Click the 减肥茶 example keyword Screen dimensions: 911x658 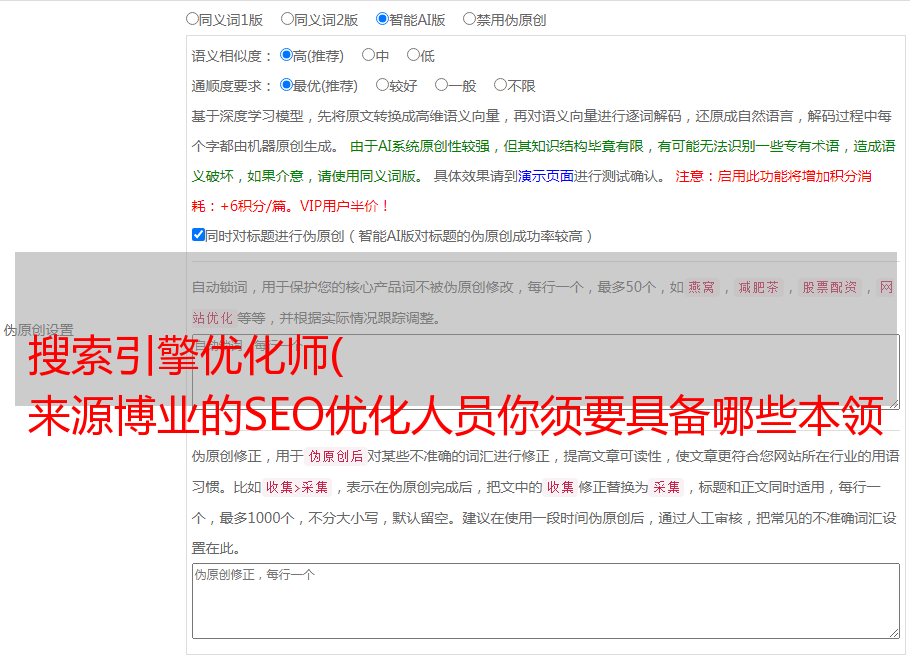coord(758,287)
